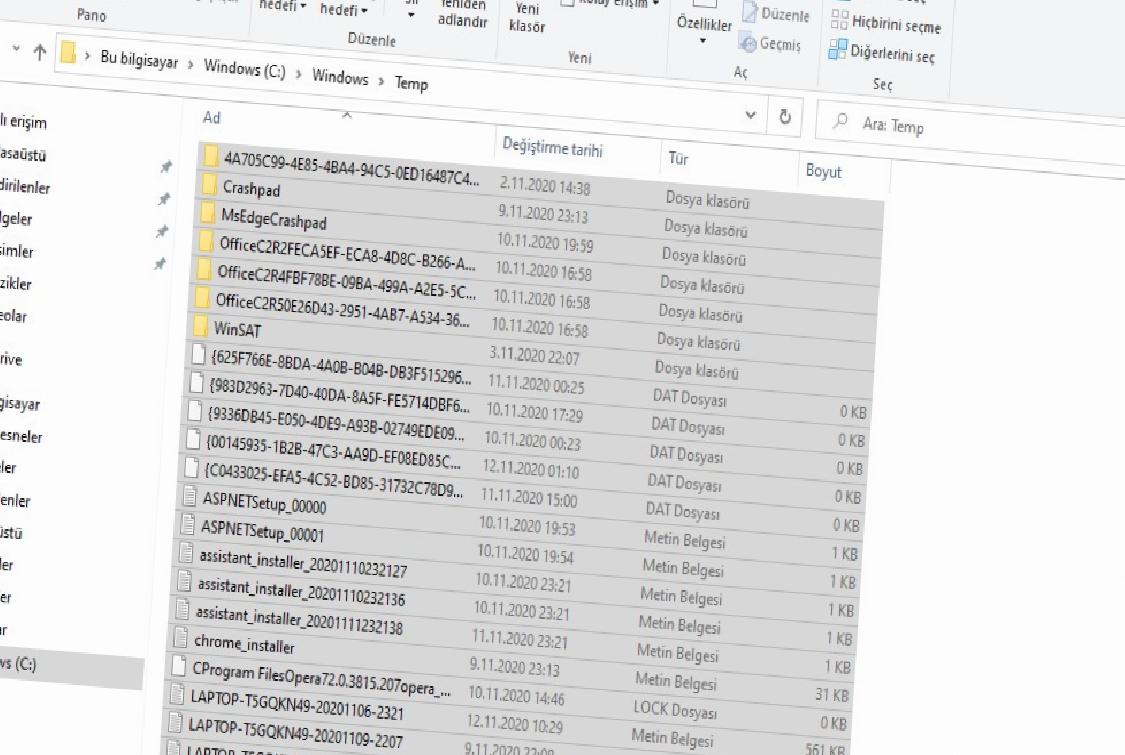Viewport: 1125px width, 755px height.
Task: Click the search magnifier icon
Action: pyautogui.click(x=839, y=121)
